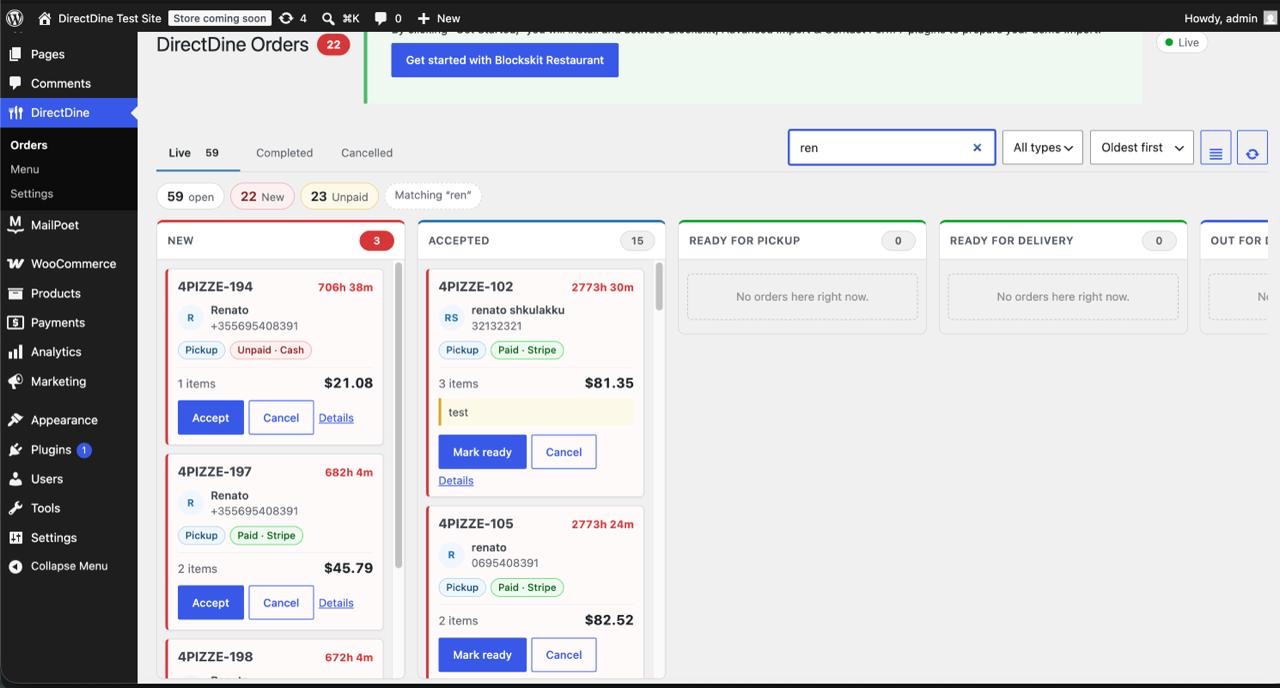1280x688 pixels.
Task: Click the admin avatar icon
Action: [1270, 18]
